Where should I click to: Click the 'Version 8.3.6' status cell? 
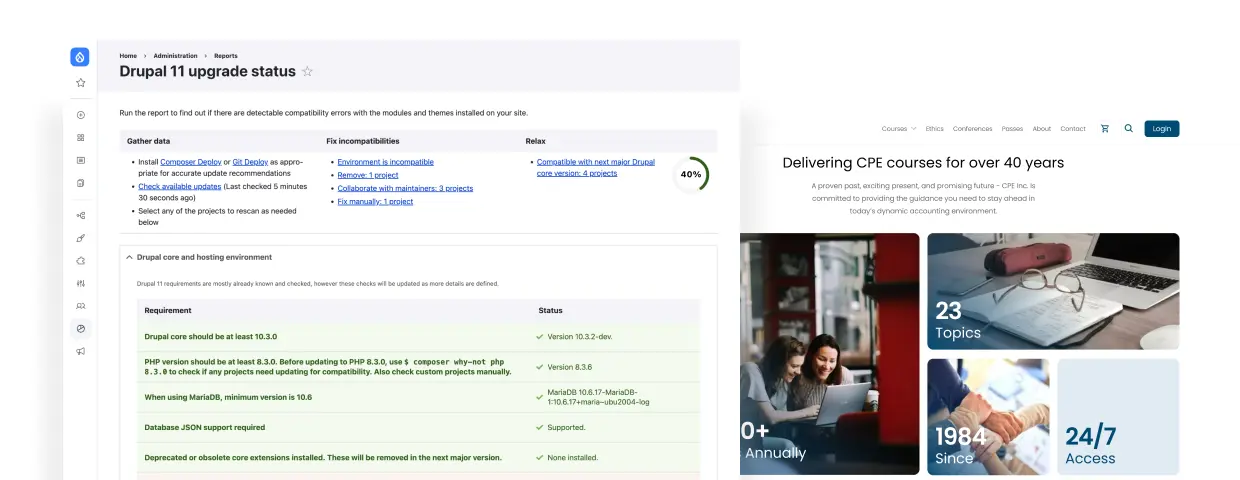pos(569,367)
